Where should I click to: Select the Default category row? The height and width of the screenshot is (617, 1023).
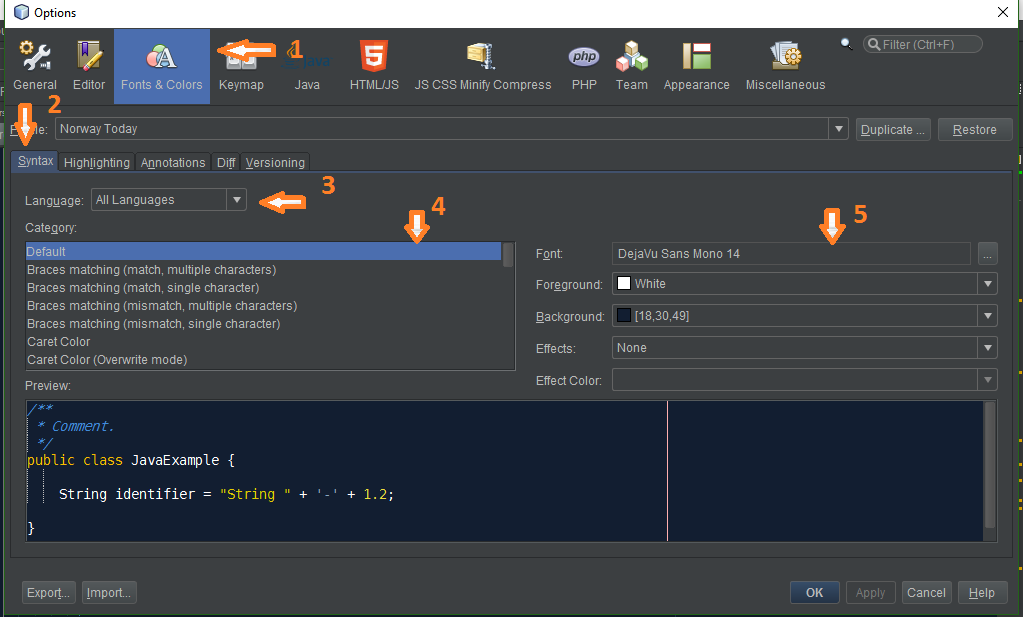click(264, 251)
